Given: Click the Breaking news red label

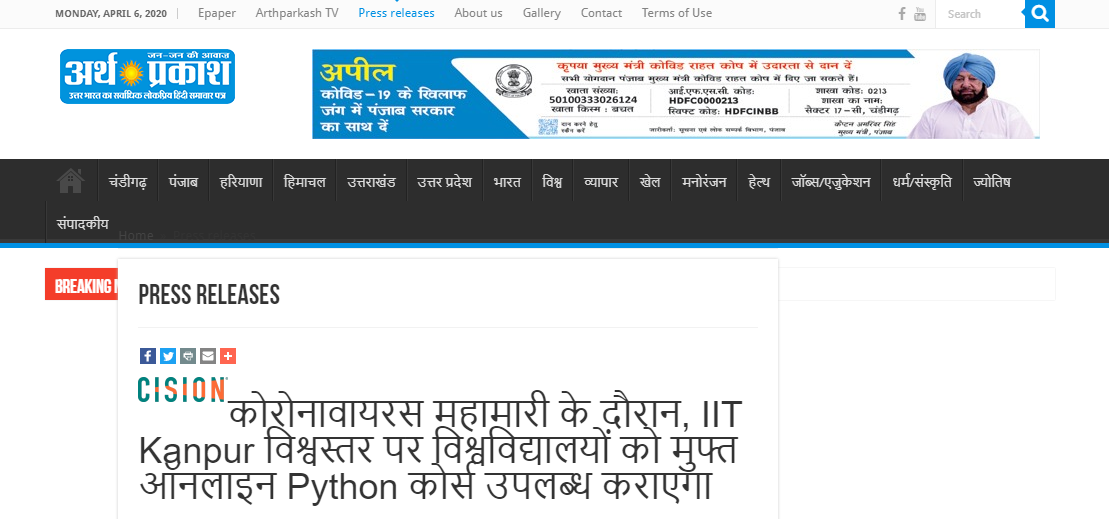Looking at the screenshot, I should 81,284.
